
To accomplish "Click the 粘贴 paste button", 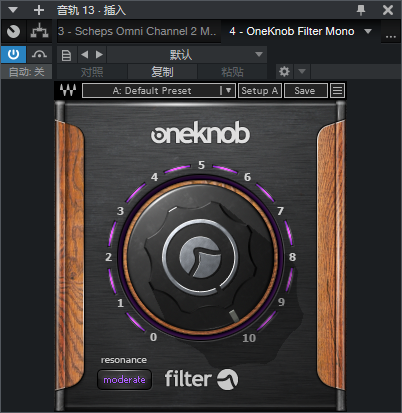I will click(x=232, y=72).
